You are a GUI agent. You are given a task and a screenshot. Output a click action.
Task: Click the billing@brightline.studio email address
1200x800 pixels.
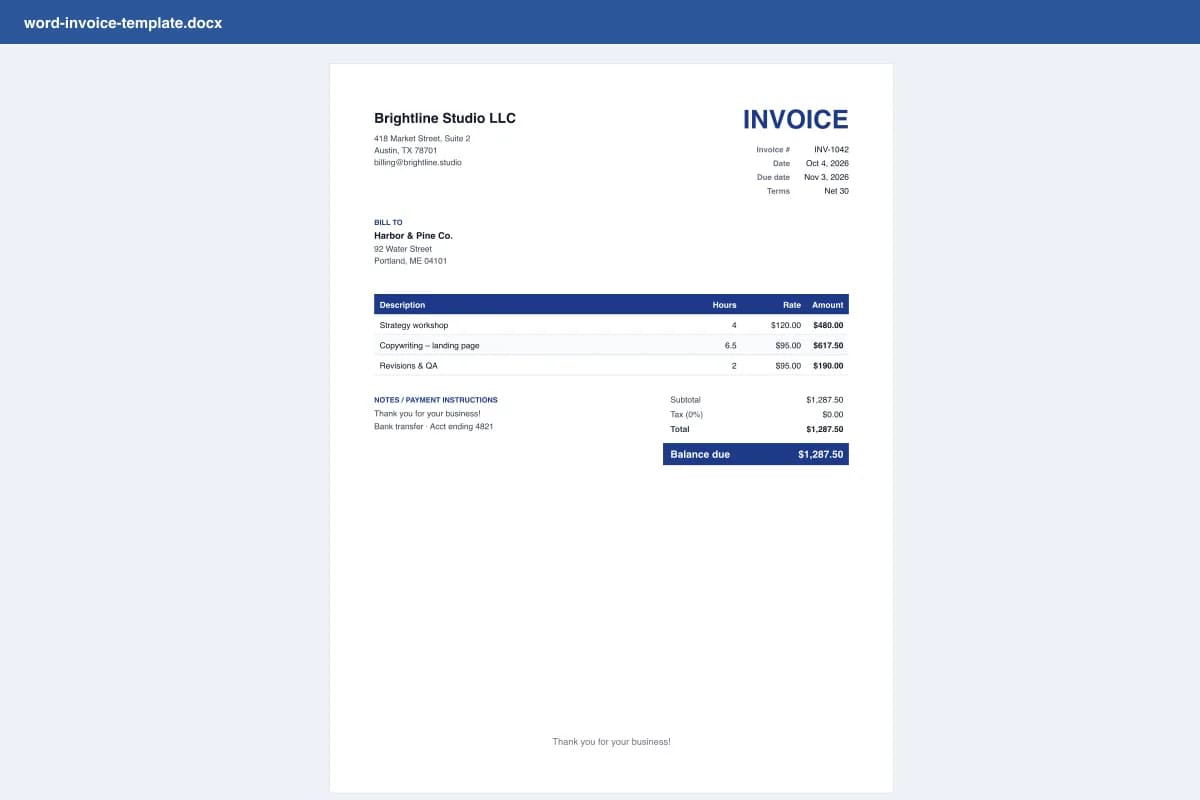coord(418,162)
